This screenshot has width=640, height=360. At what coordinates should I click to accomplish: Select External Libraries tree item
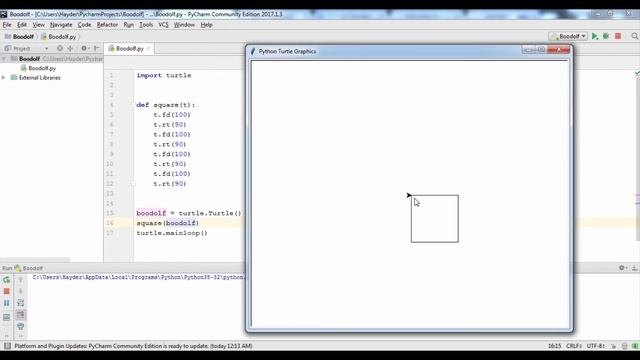coord(36,78)
